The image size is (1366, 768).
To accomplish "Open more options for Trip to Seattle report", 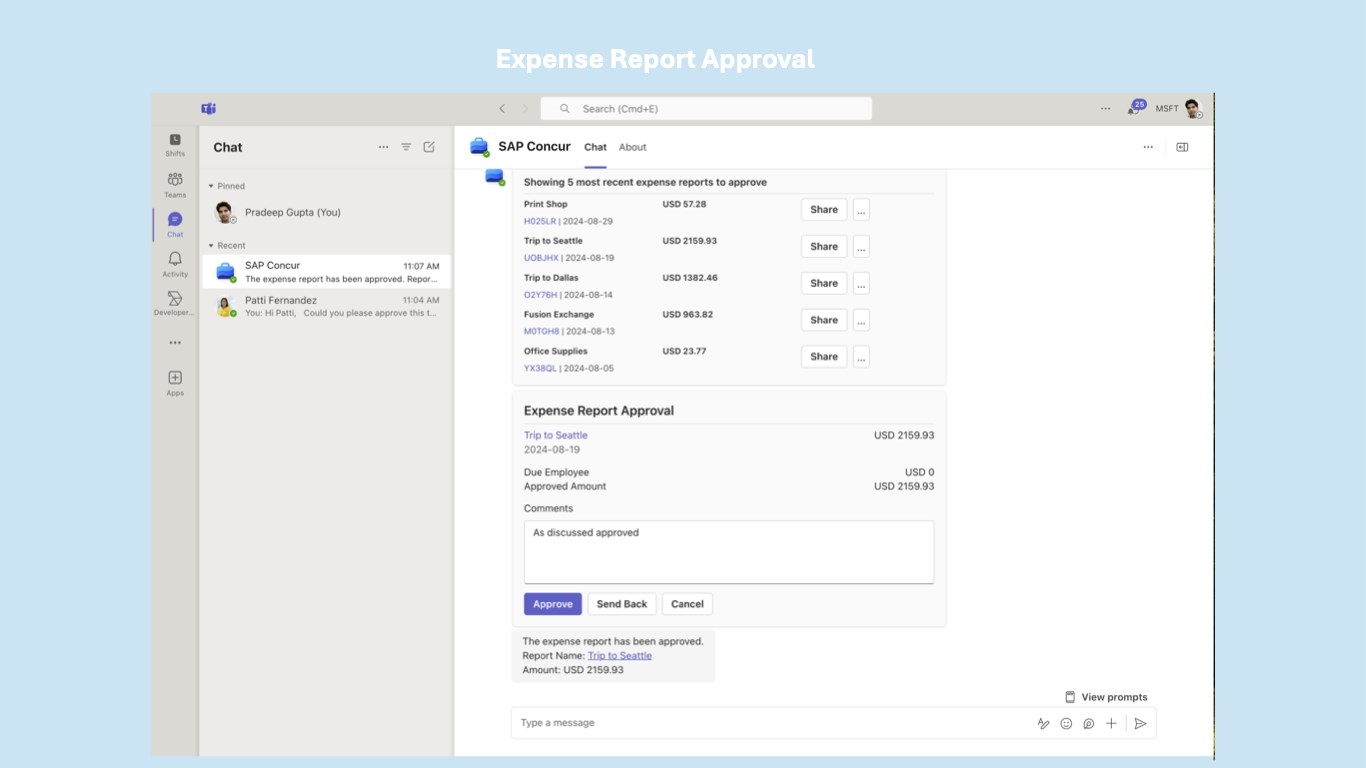I will tap(861, 247).
